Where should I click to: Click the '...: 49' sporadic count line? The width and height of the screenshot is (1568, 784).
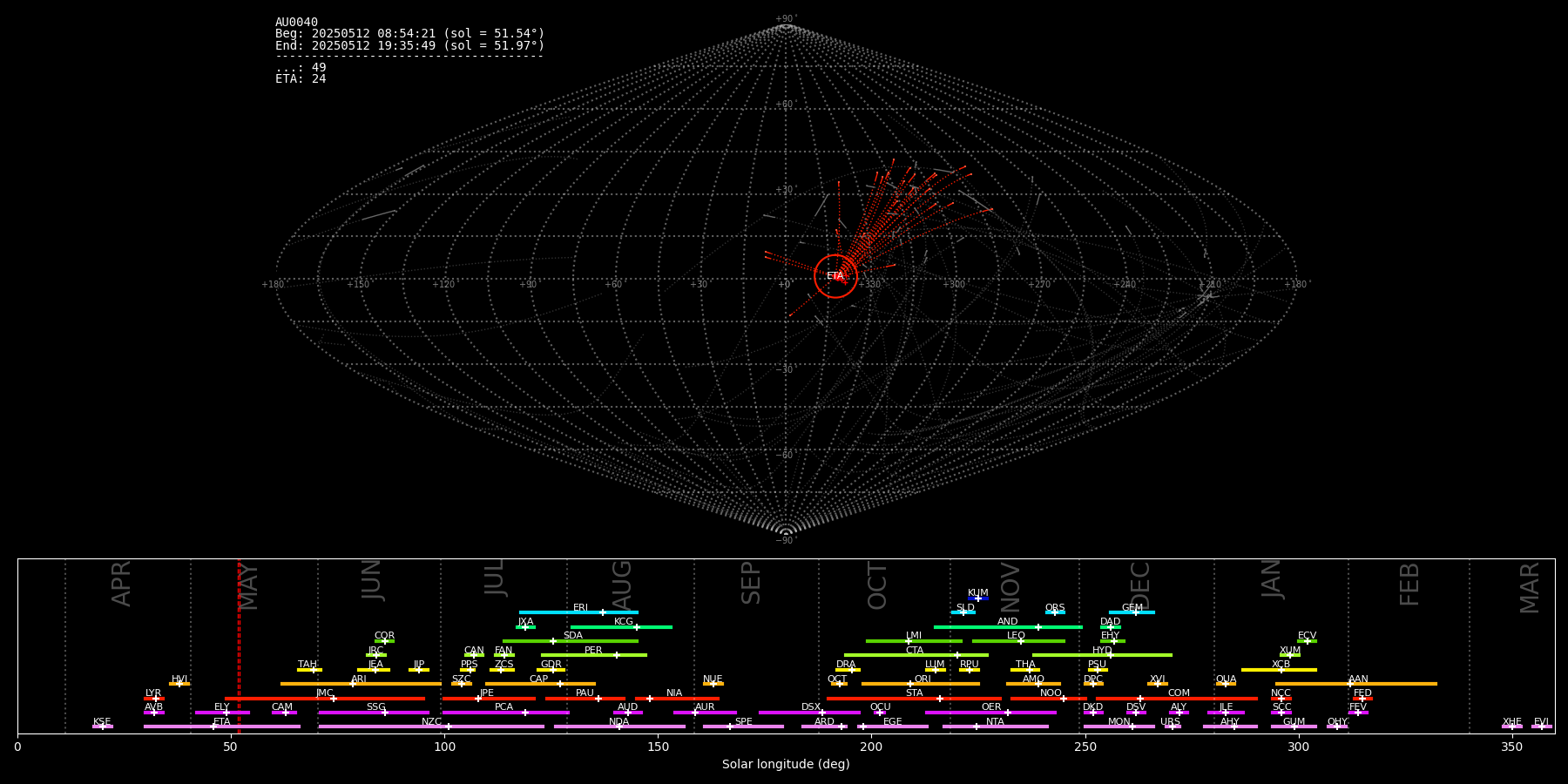point(301,68)
